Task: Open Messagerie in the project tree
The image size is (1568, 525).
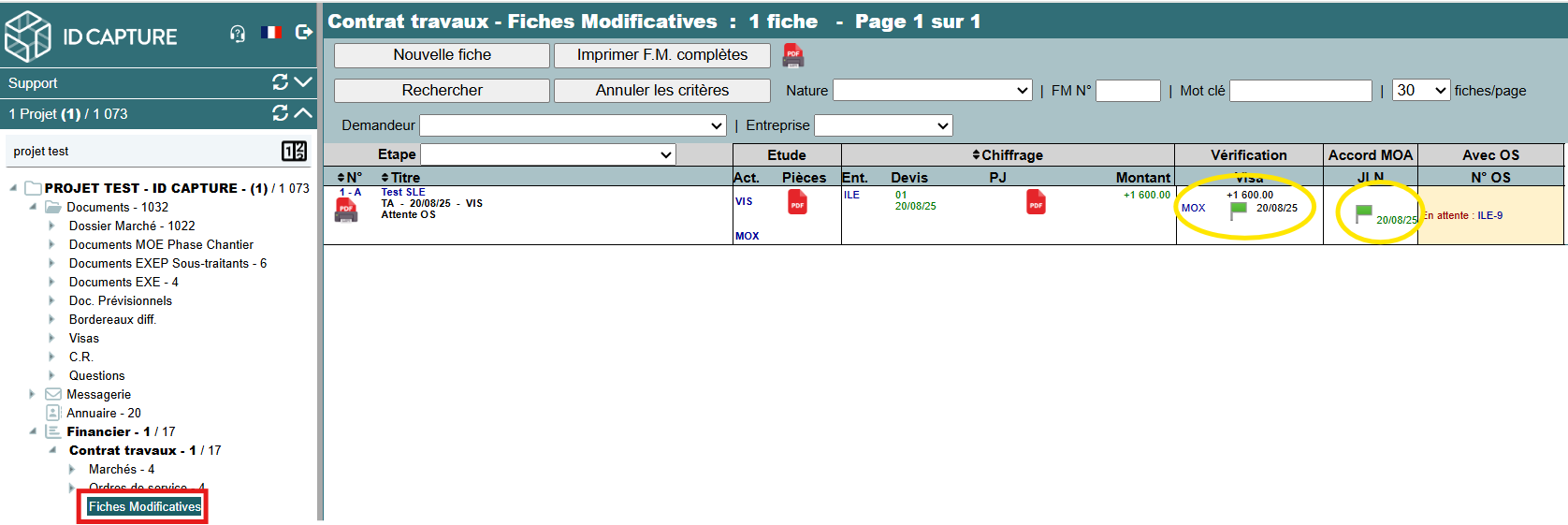Action: point(98,394)
